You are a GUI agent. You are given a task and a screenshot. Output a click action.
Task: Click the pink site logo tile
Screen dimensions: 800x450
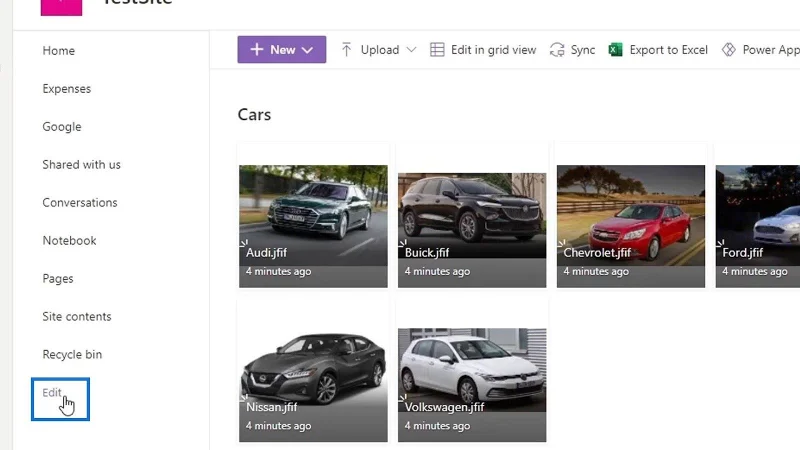(x=61, y=7)
